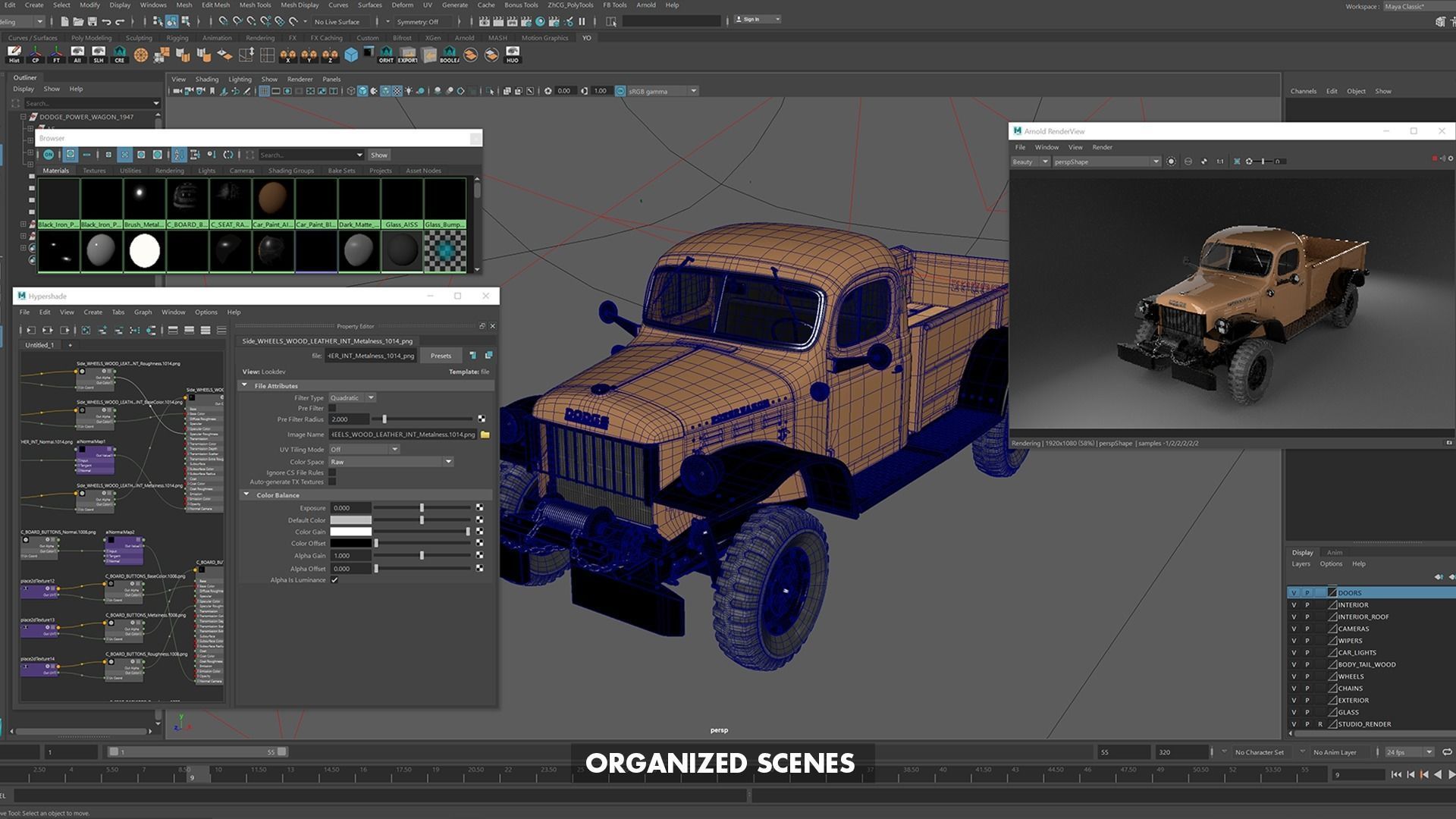Image resolution: width=1456 pixels, height=819 pixels.
Task: Open the Arnold menu in menu bar
Action: coord(645,5)
